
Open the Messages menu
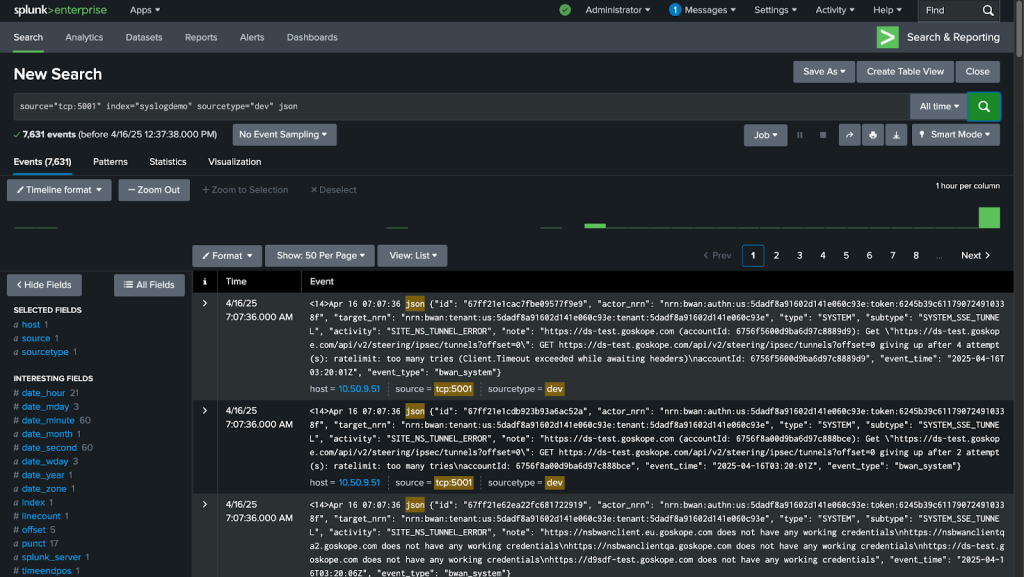(x=710, y=10)
